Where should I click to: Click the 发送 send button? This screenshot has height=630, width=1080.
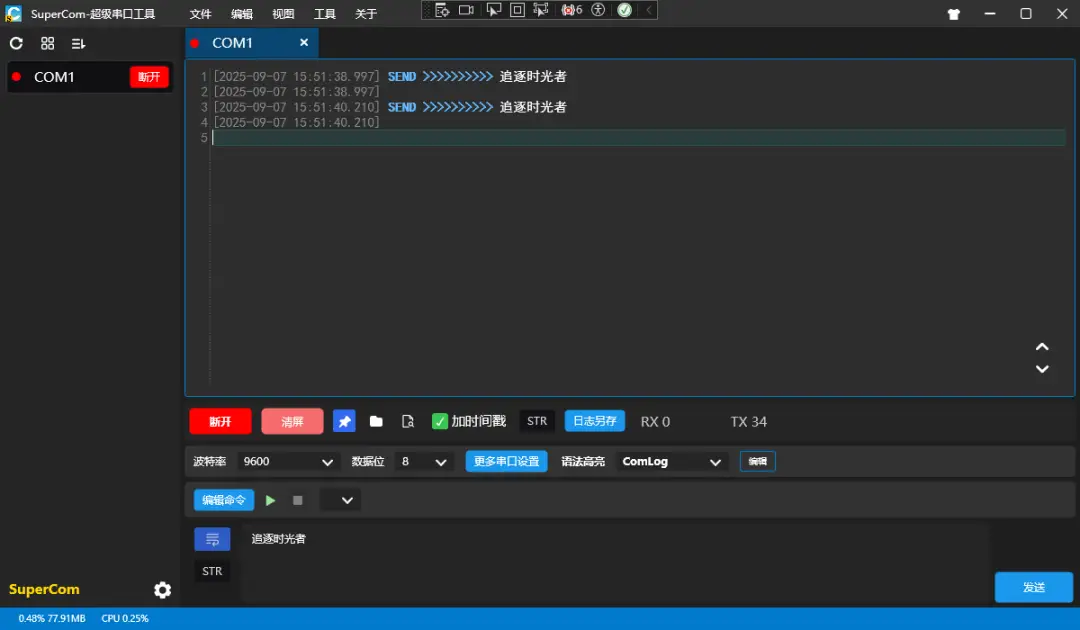[x=1033, y=587]
